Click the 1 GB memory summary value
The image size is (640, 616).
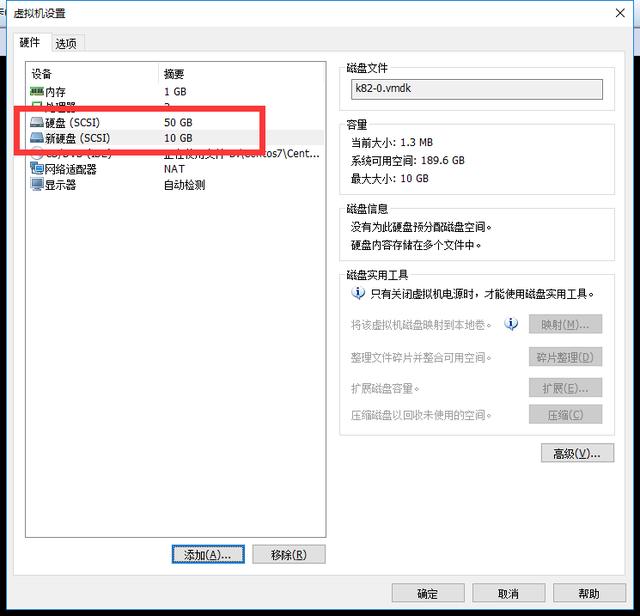[175, 91]
